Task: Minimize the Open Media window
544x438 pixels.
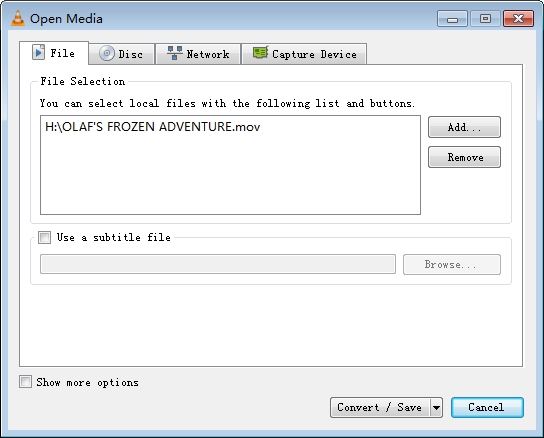Action: 452,19
